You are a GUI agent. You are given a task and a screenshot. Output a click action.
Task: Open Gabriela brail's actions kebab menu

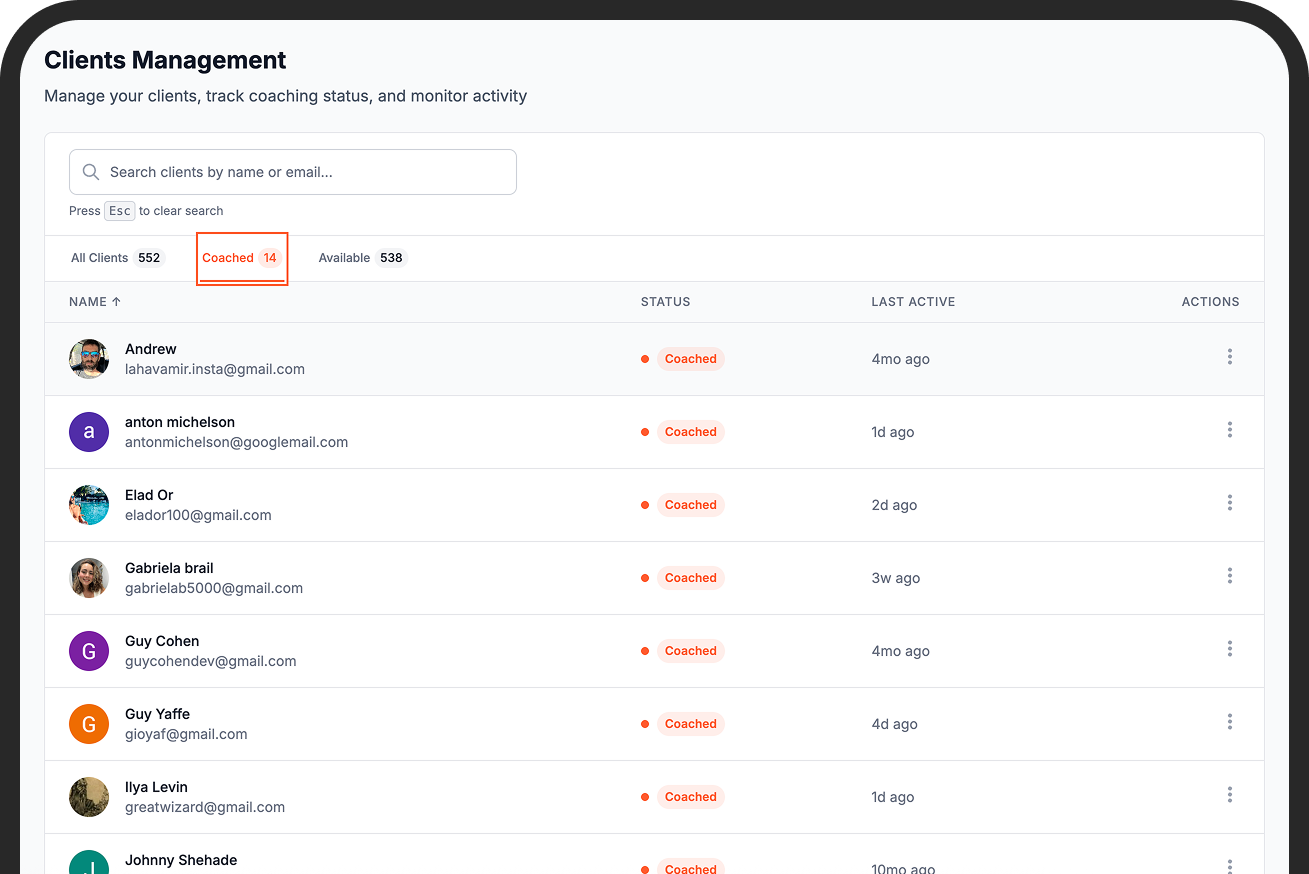coord(1229,576)
